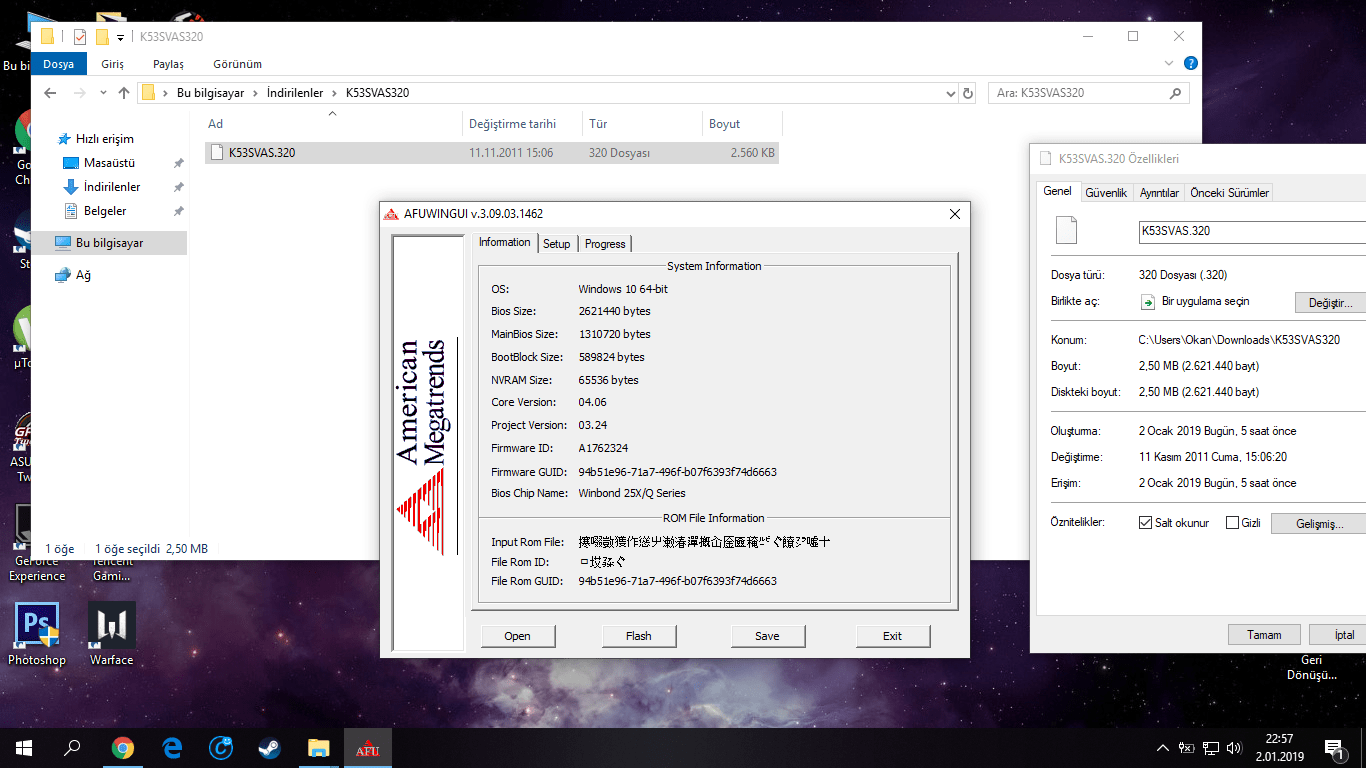The width and height of the screenshot is (1366, 768).
Task: Open Warface desktop shortcut
Action: (111, 635)
